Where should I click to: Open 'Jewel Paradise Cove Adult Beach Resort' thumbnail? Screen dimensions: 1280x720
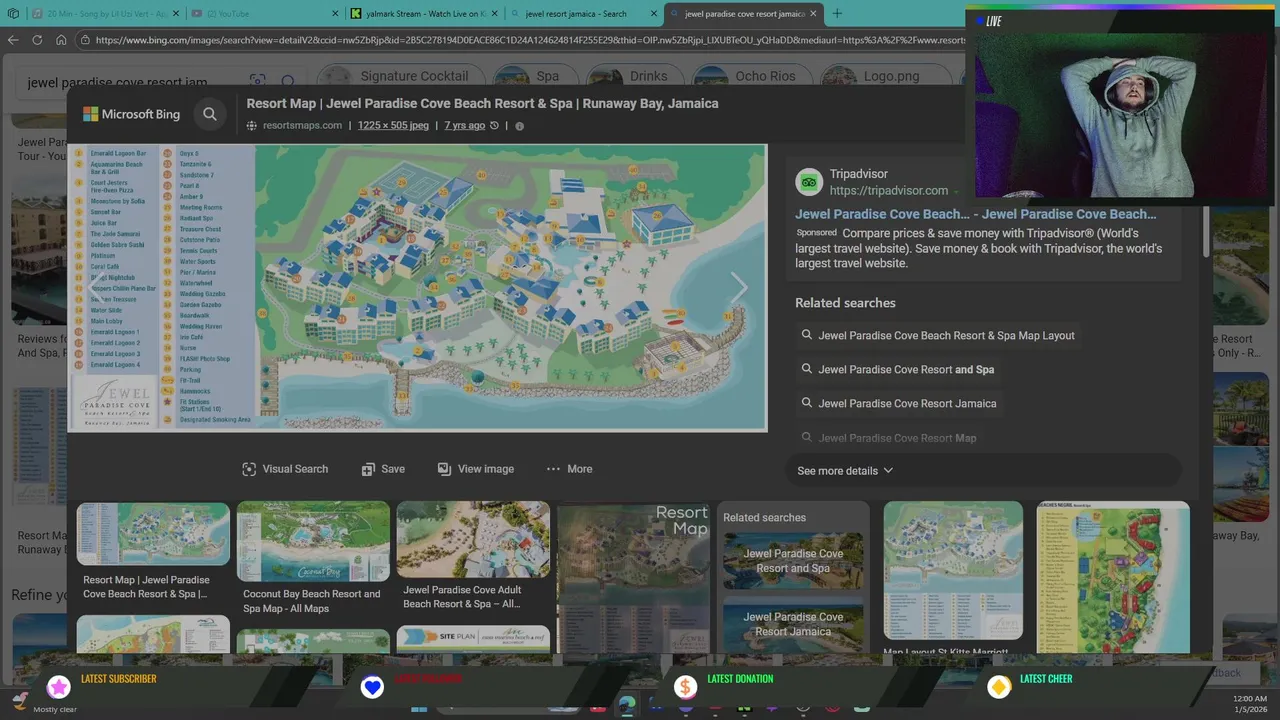pos(473,539)
